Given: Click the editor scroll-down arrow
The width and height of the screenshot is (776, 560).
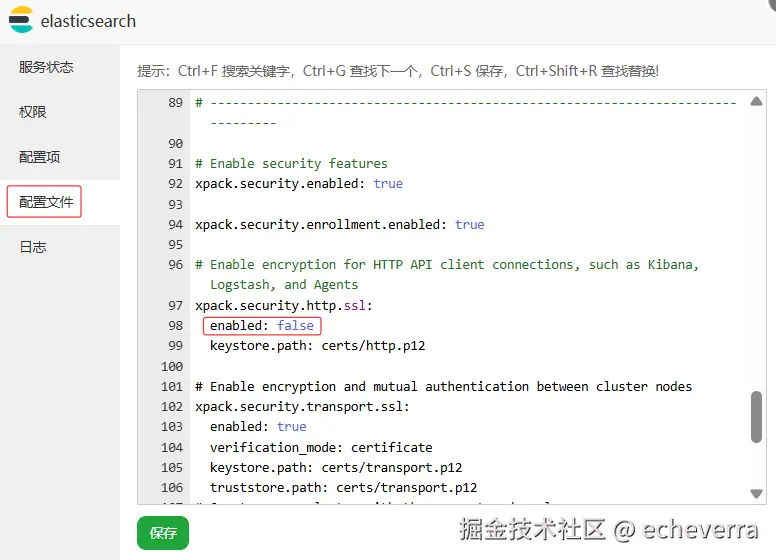Looking at the screenshot, I should coord(756,493).
